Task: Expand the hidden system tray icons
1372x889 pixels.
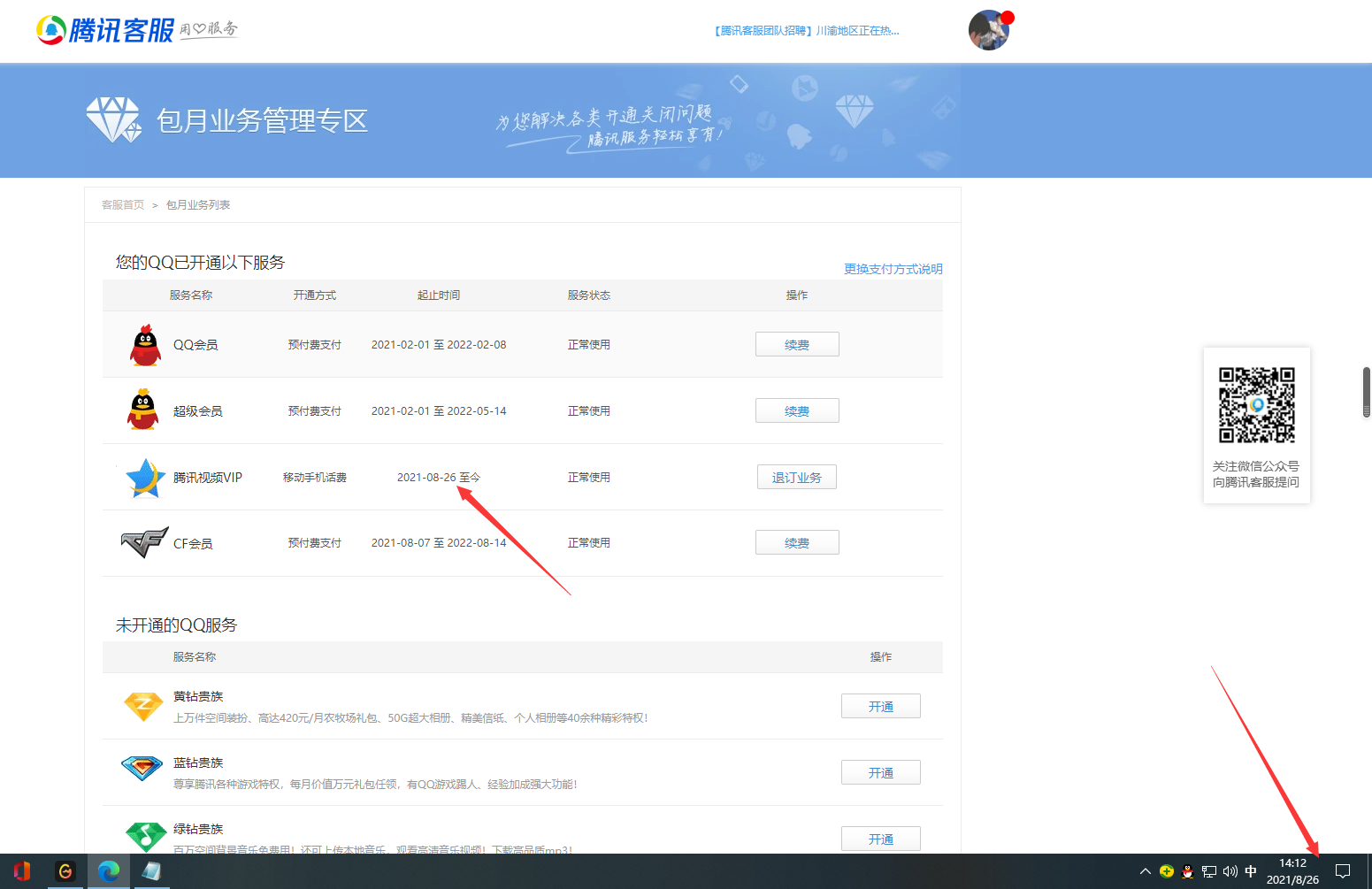Action: tap(1146, 871)
